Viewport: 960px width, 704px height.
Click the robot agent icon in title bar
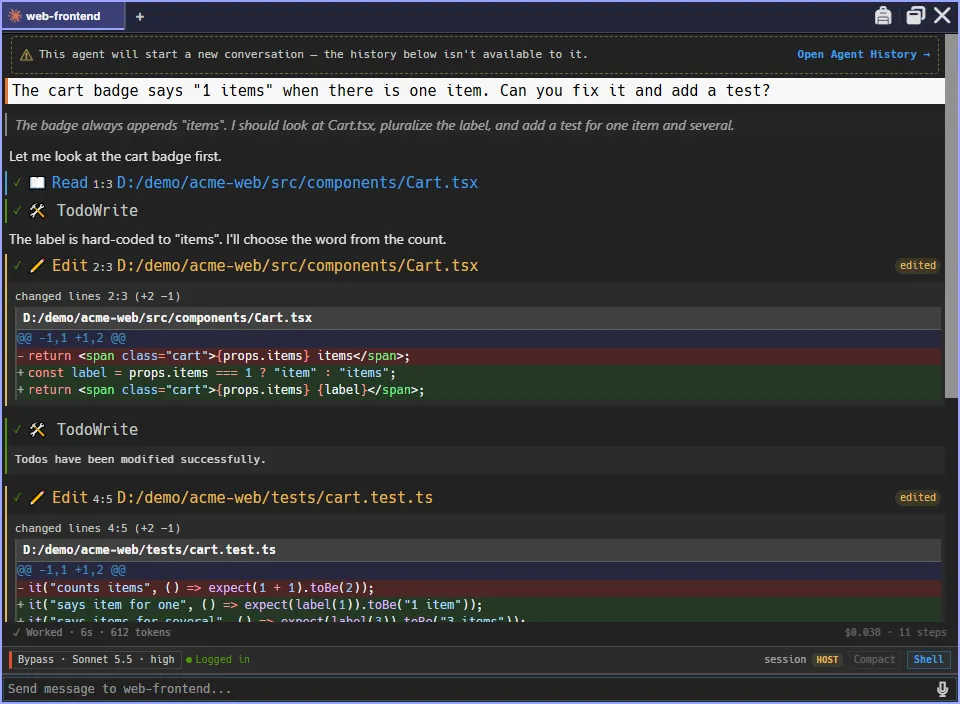(883, 15)
